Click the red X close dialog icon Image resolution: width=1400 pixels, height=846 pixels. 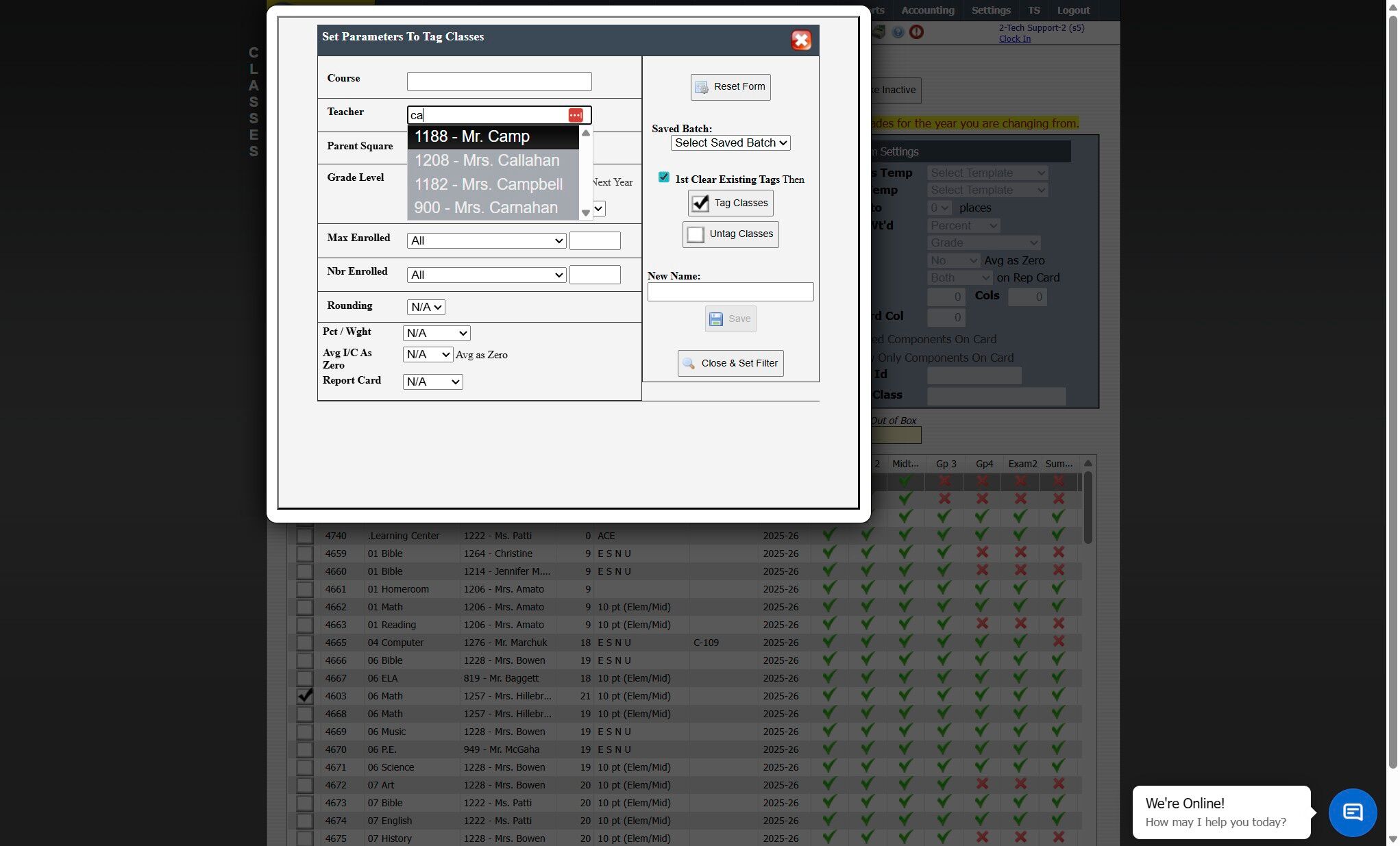click(800, 40)
